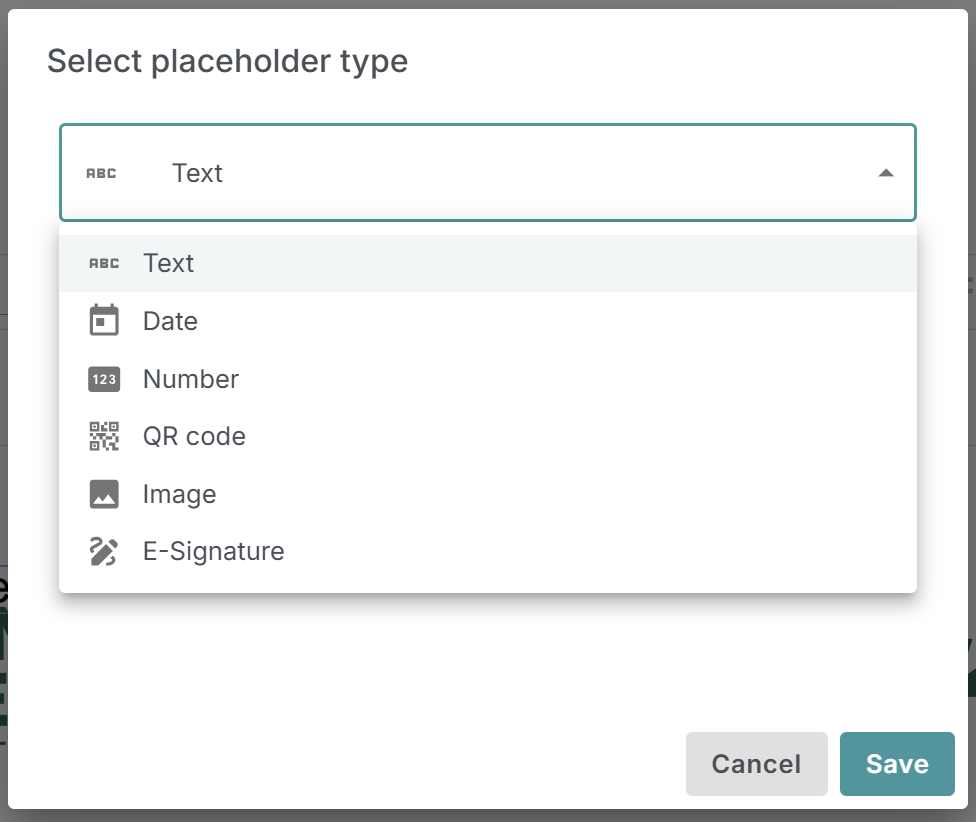Click the ABC icon in the selected field
This screenshot has width=976, height=822.
(x=103, y=172)
